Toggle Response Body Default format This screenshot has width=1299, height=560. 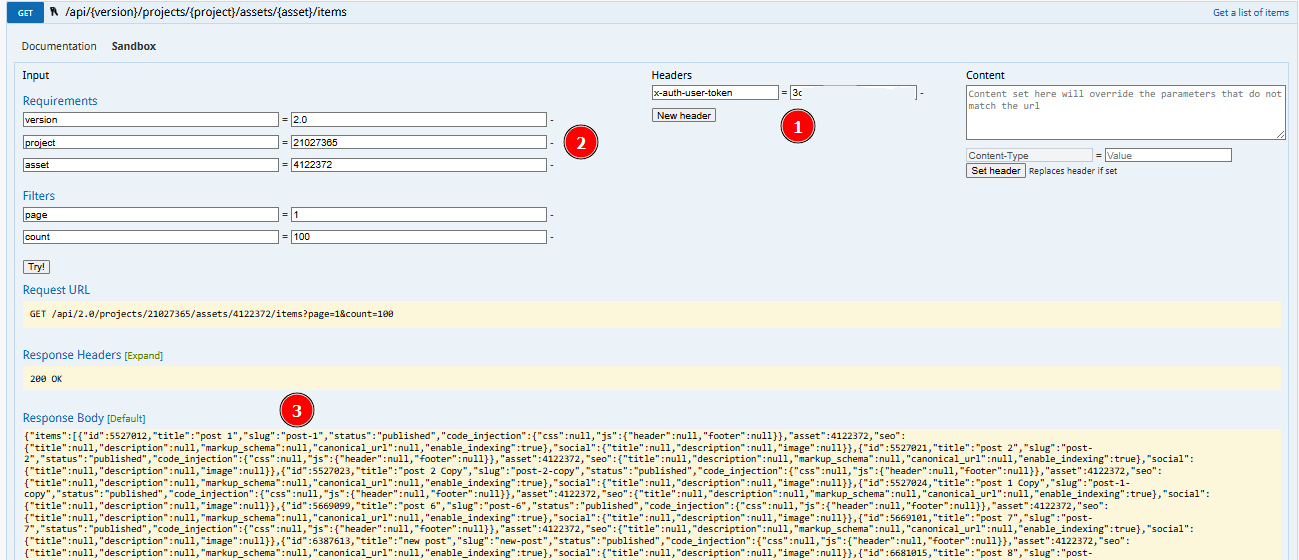click(x=127, y=418)
